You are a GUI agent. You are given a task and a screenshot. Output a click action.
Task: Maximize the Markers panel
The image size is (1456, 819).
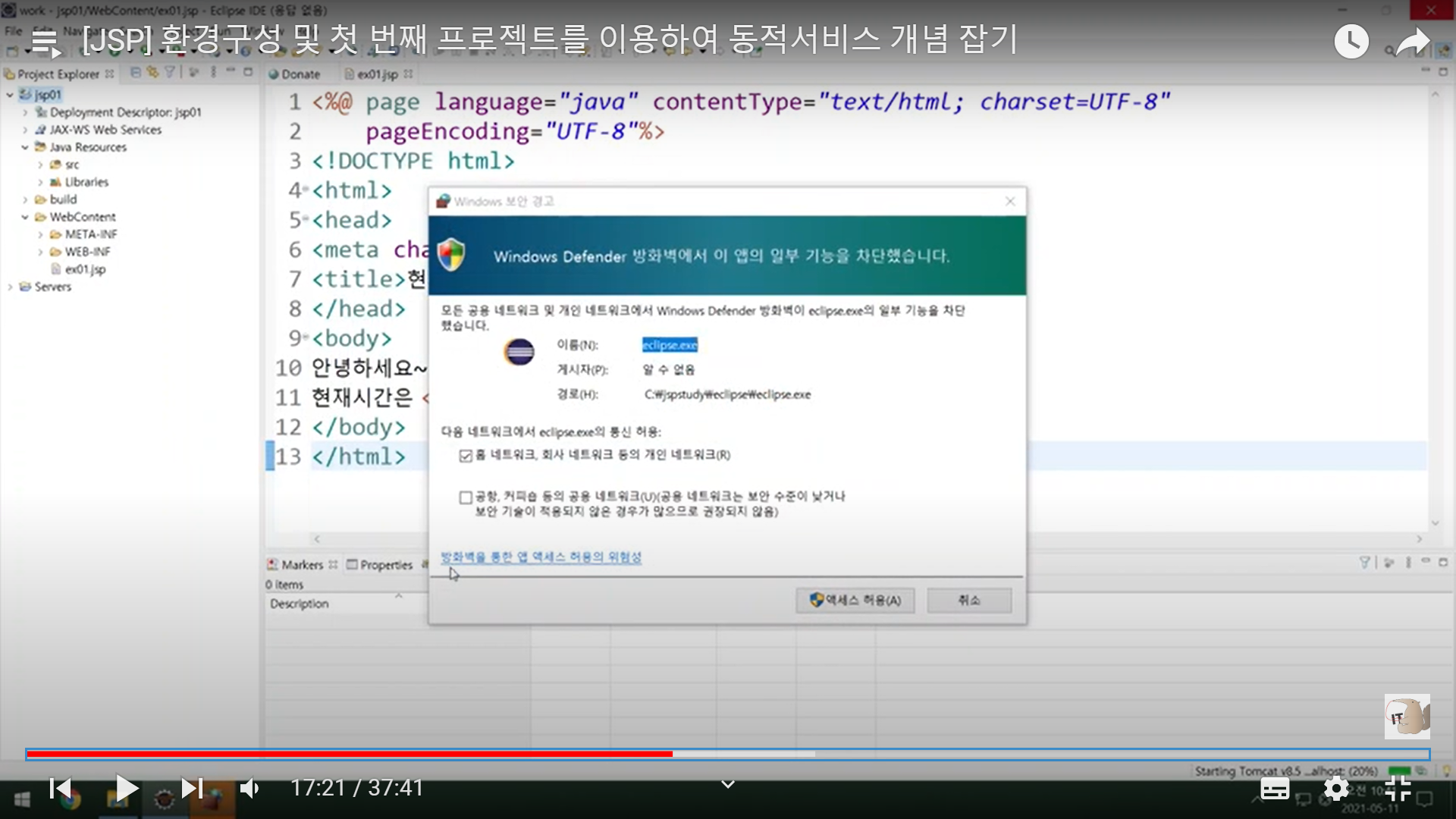point(1443,562)
